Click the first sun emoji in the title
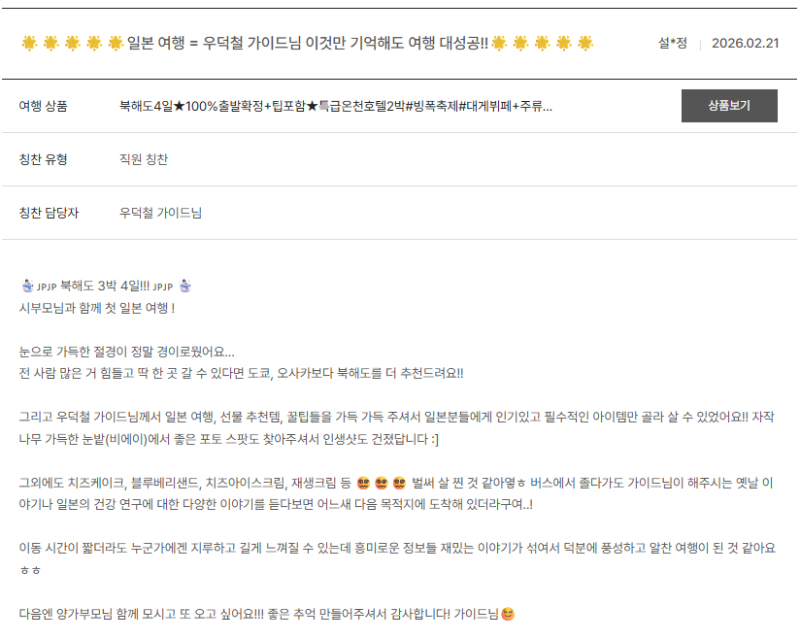The width and height of the screenshot is (800, 640). (x=29, y=43)
